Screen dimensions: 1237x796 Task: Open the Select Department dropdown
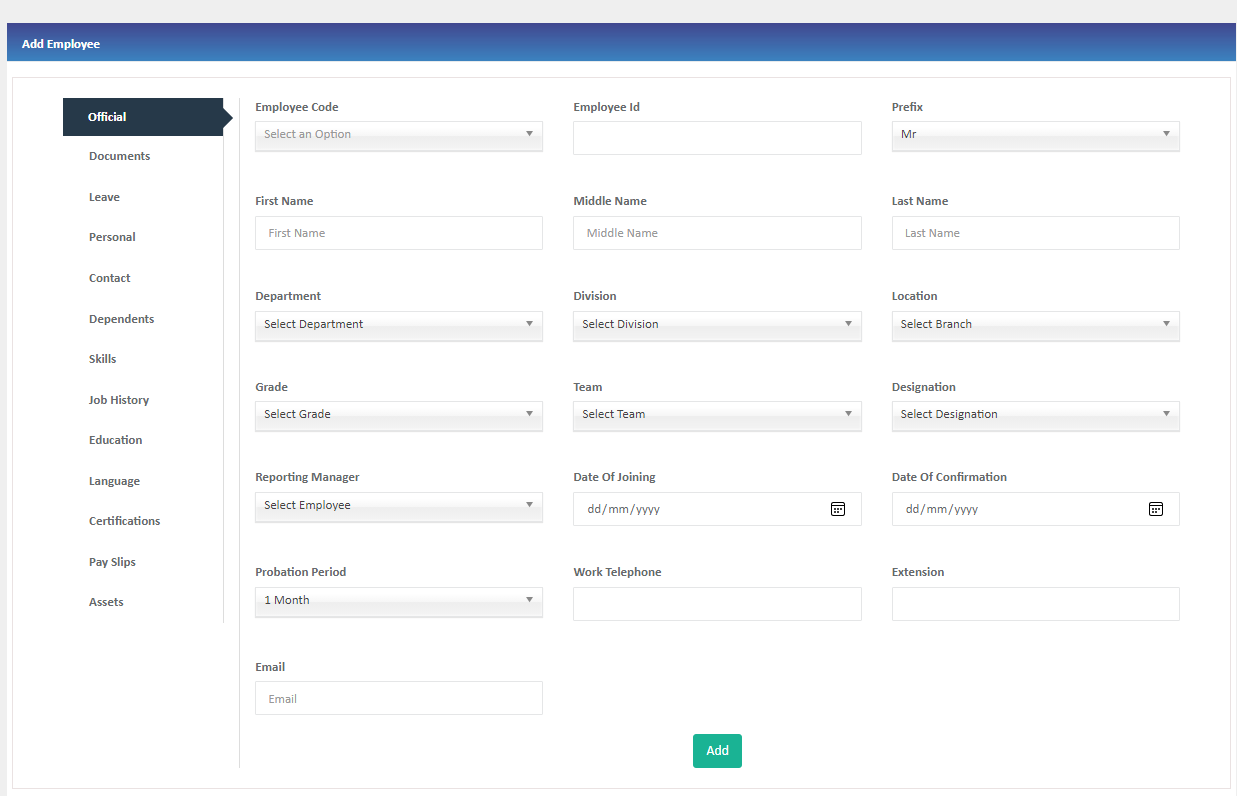(398, 325)
